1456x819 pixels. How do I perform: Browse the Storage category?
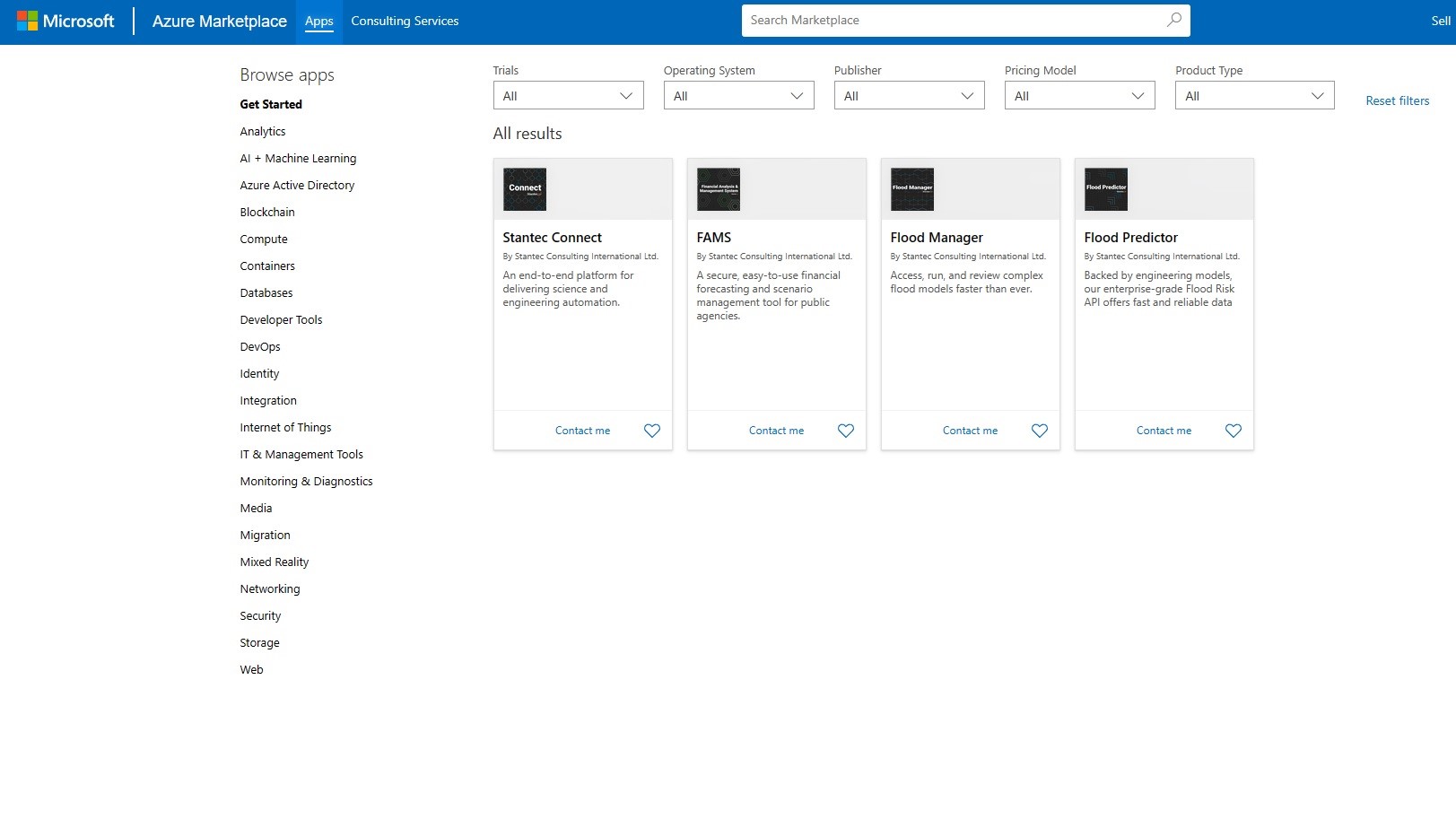[259, 642]
